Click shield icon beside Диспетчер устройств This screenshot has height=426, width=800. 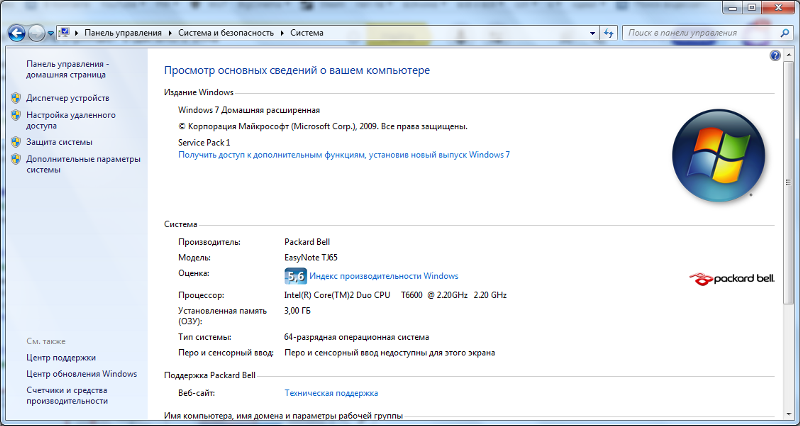coord(15,98)
